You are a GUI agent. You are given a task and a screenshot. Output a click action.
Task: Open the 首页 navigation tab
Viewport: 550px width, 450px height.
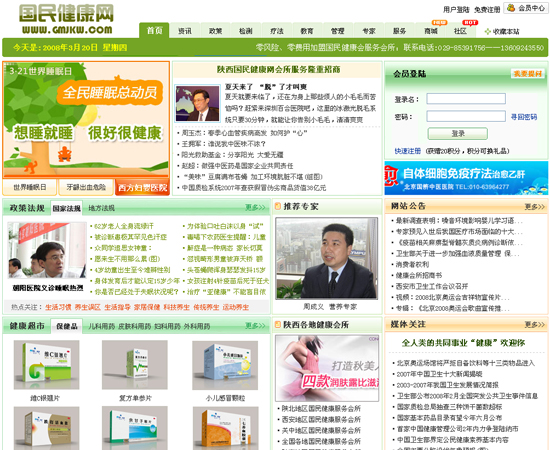coord(154,31)
